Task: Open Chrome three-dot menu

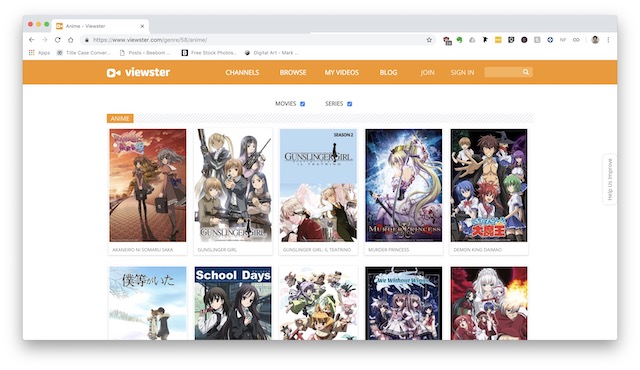Action: pos(608,40)
